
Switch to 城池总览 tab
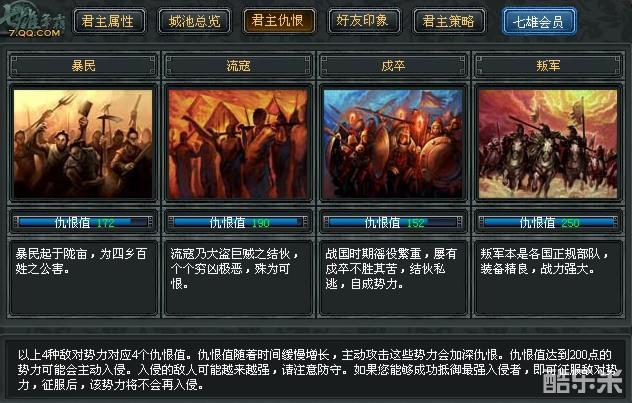tap(194, 21)
